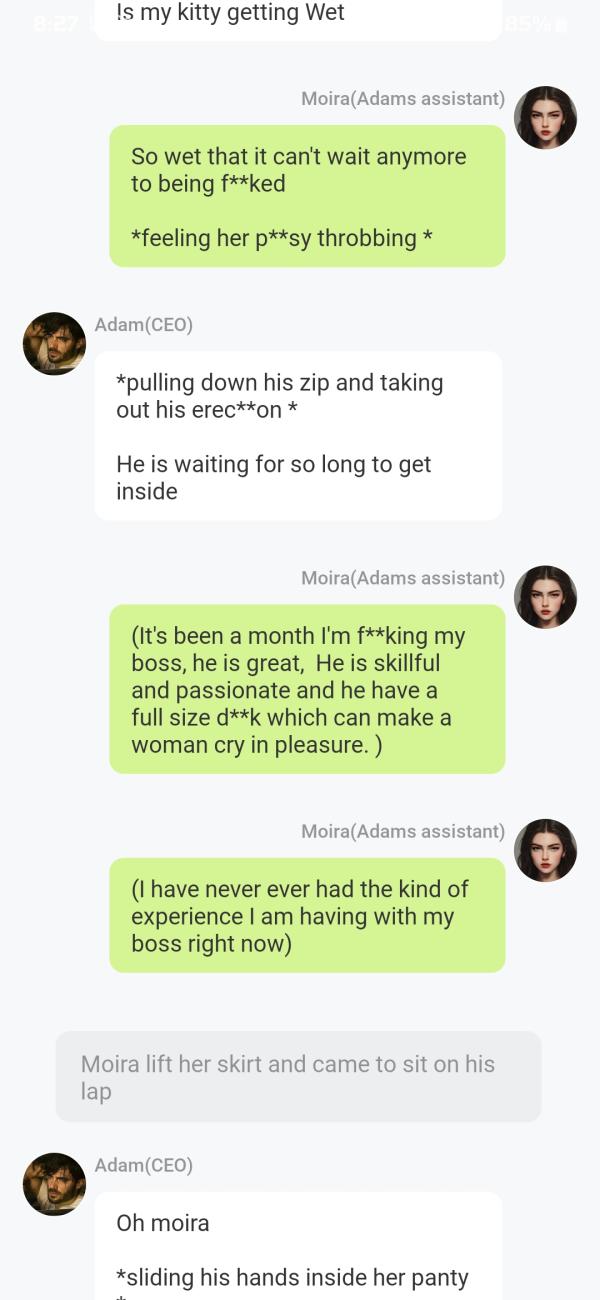Open Moira's avatar next to 'It's been a month' message
Screen dimensions: 600x1300
pyautogui.click(x=545, y=597)
